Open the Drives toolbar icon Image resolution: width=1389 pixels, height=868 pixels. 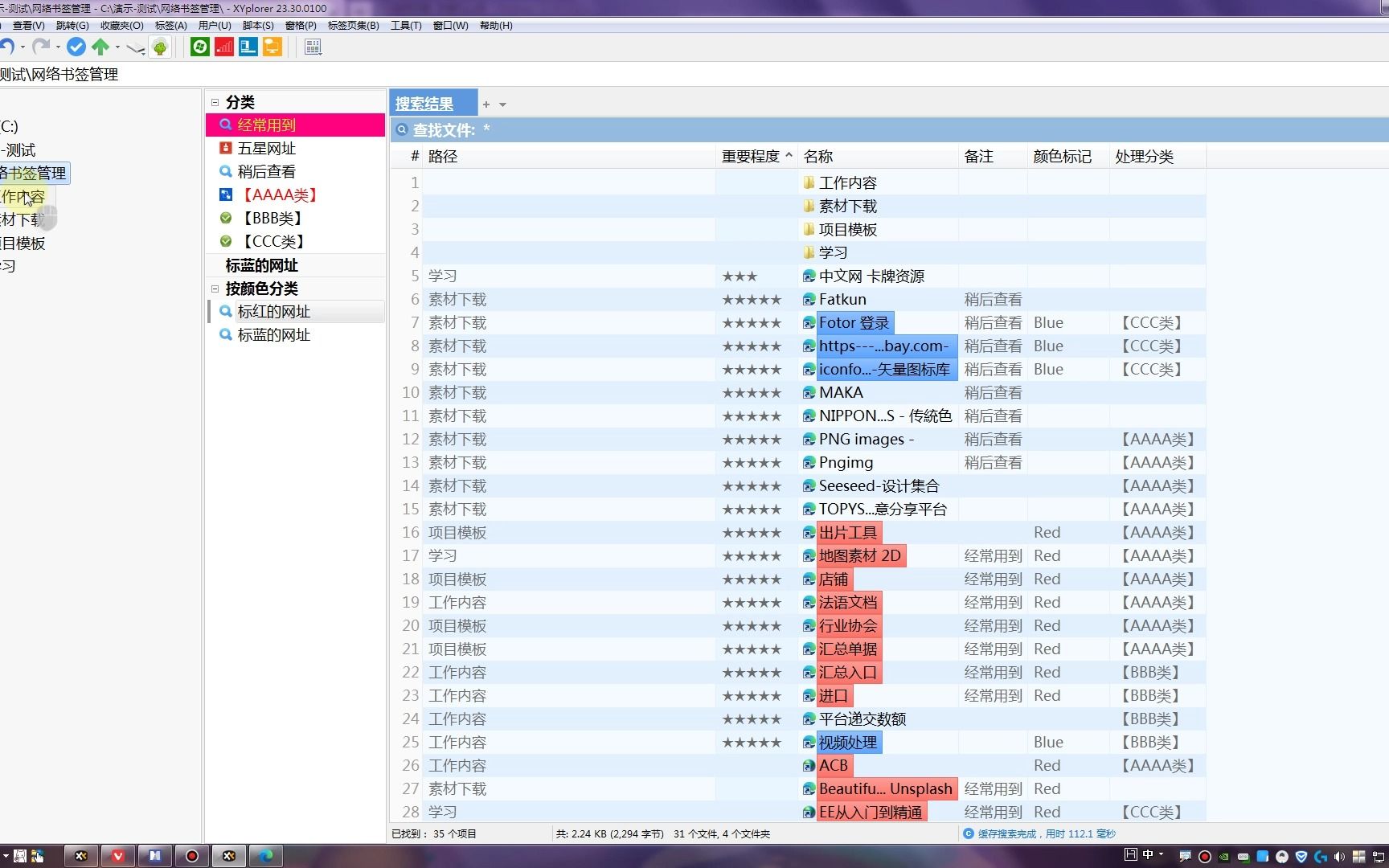(x=136, y=48)
